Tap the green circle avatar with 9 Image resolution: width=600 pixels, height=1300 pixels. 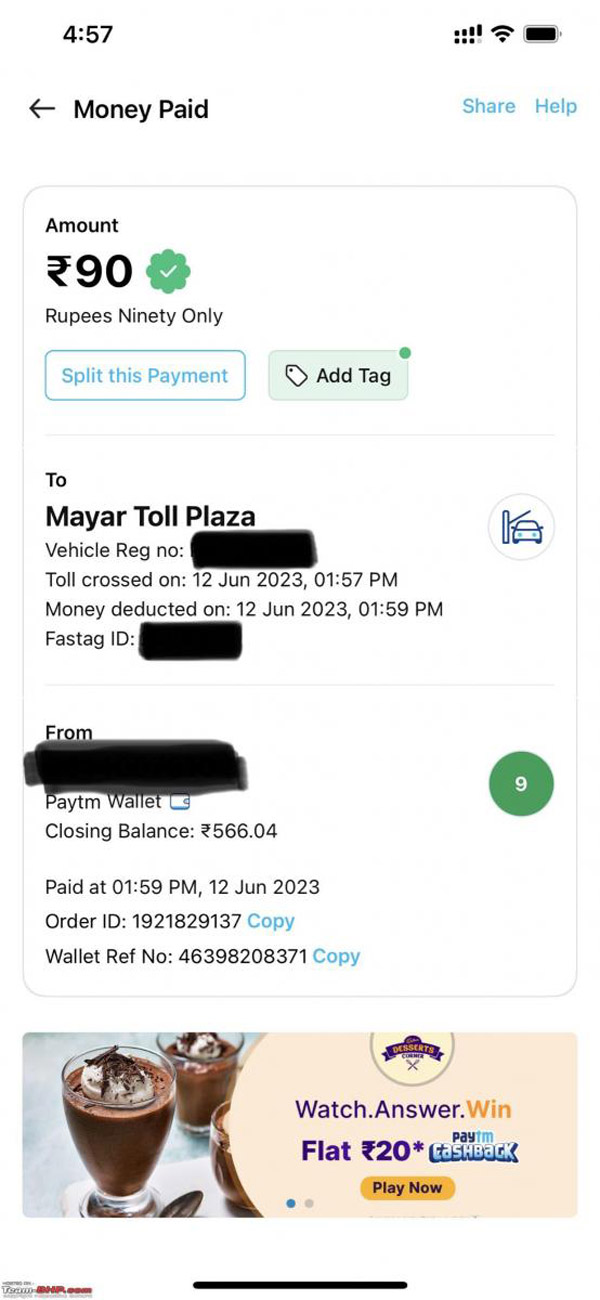click(521, 784)
